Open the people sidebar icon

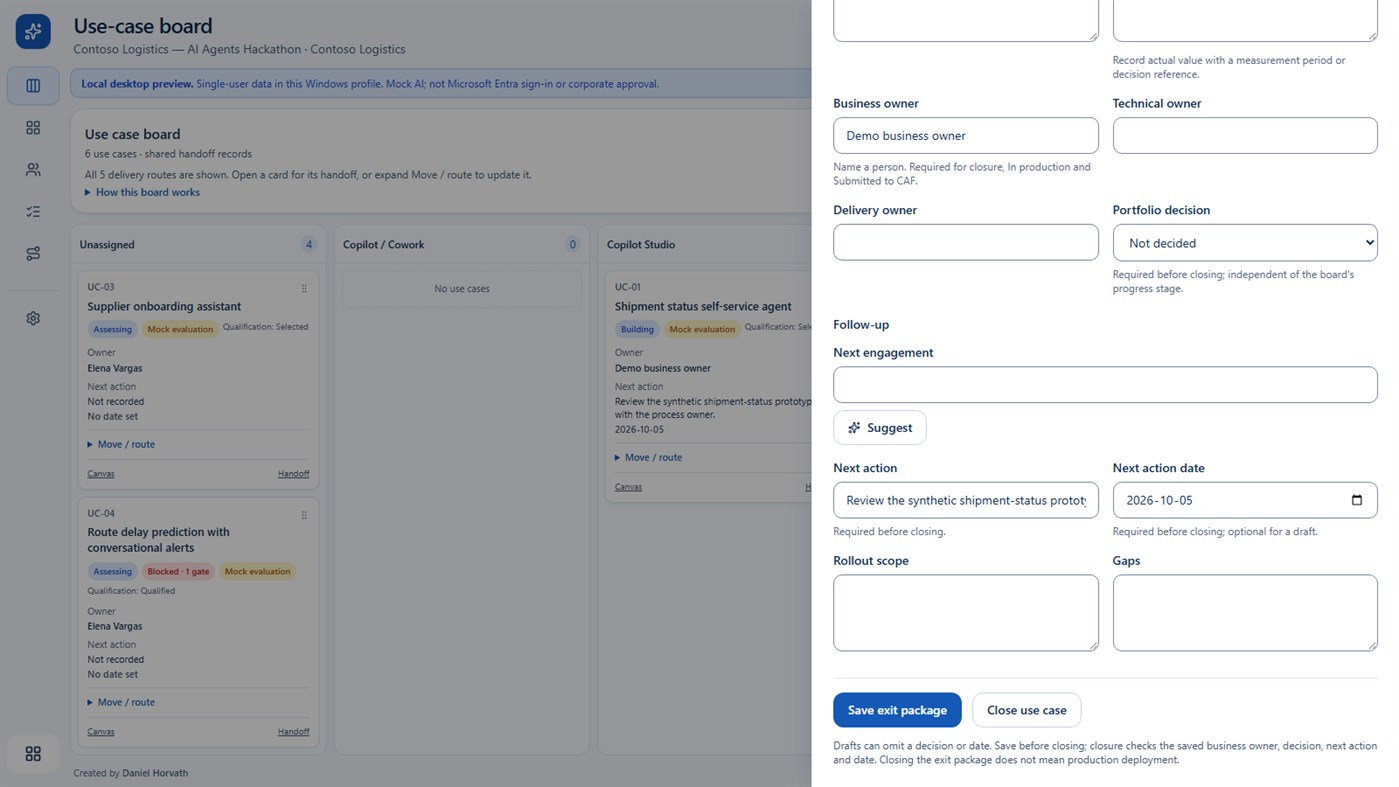(33, 170)
